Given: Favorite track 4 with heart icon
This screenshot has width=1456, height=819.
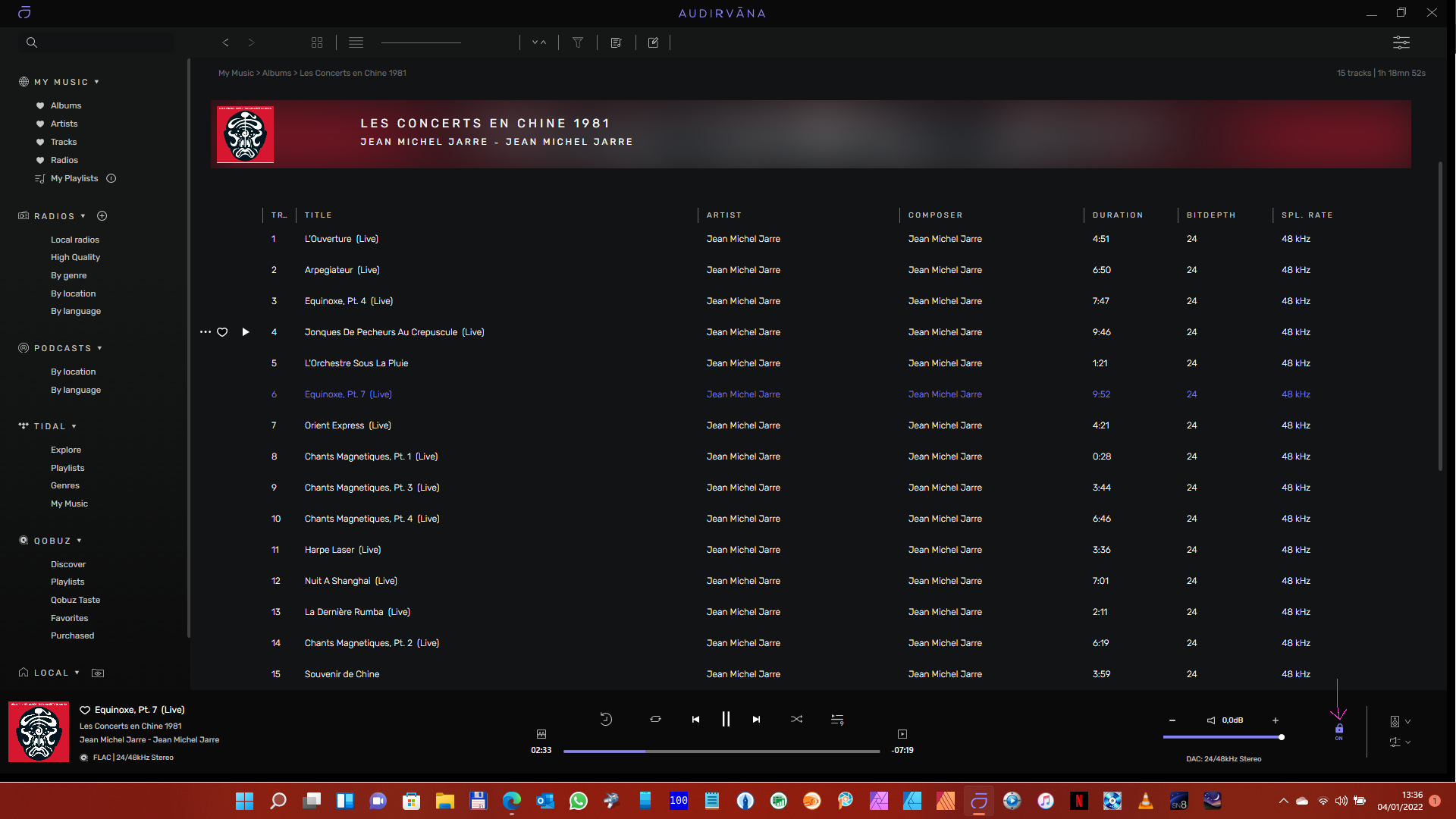Looking at the screenshot, I should click(222, 332).
